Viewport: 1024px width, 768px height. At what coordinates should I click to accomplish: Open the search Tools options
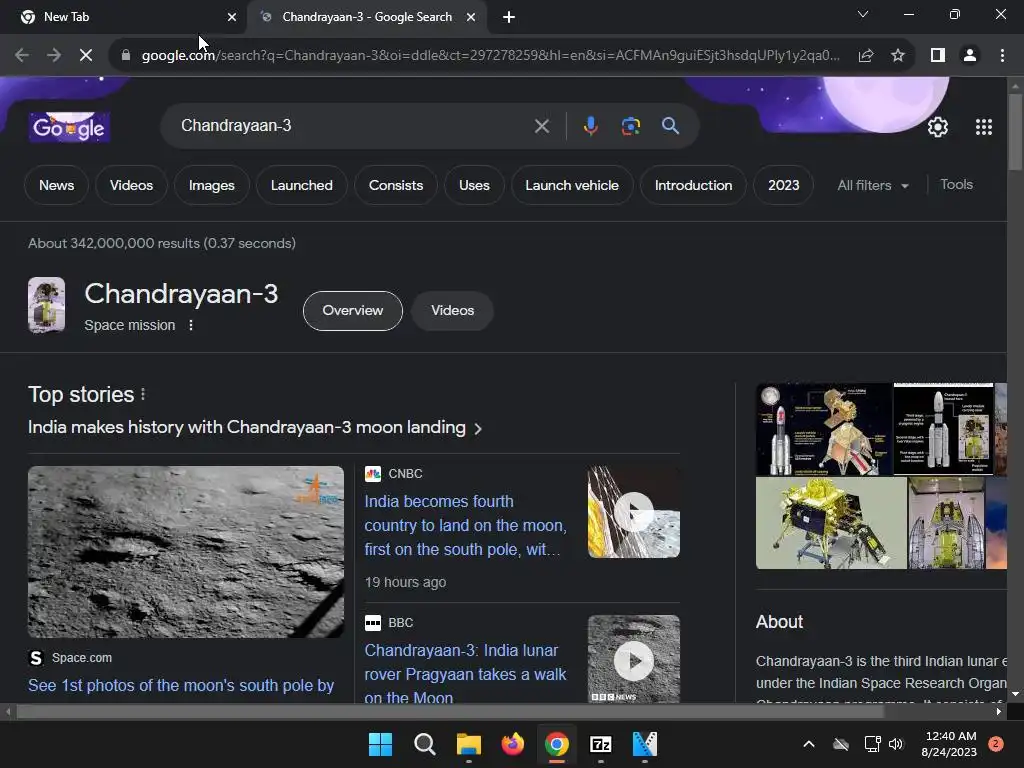(x=956, y=185)
